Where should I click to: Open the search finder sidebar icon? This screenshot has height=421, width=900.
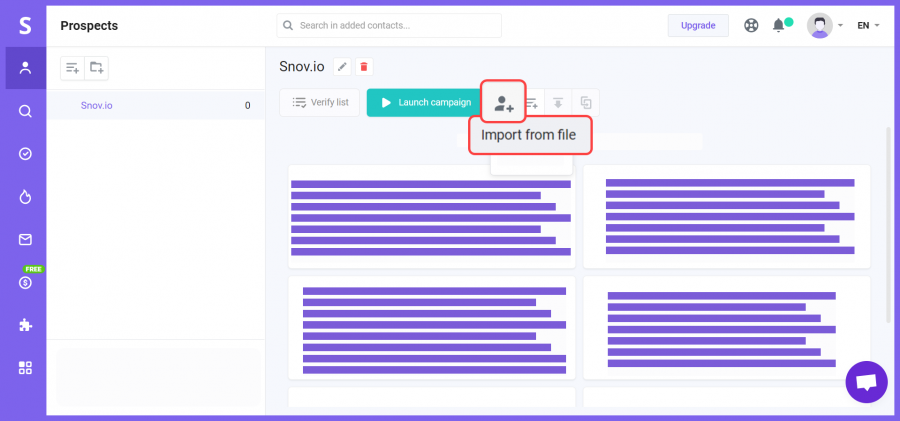tap(25, 111)
